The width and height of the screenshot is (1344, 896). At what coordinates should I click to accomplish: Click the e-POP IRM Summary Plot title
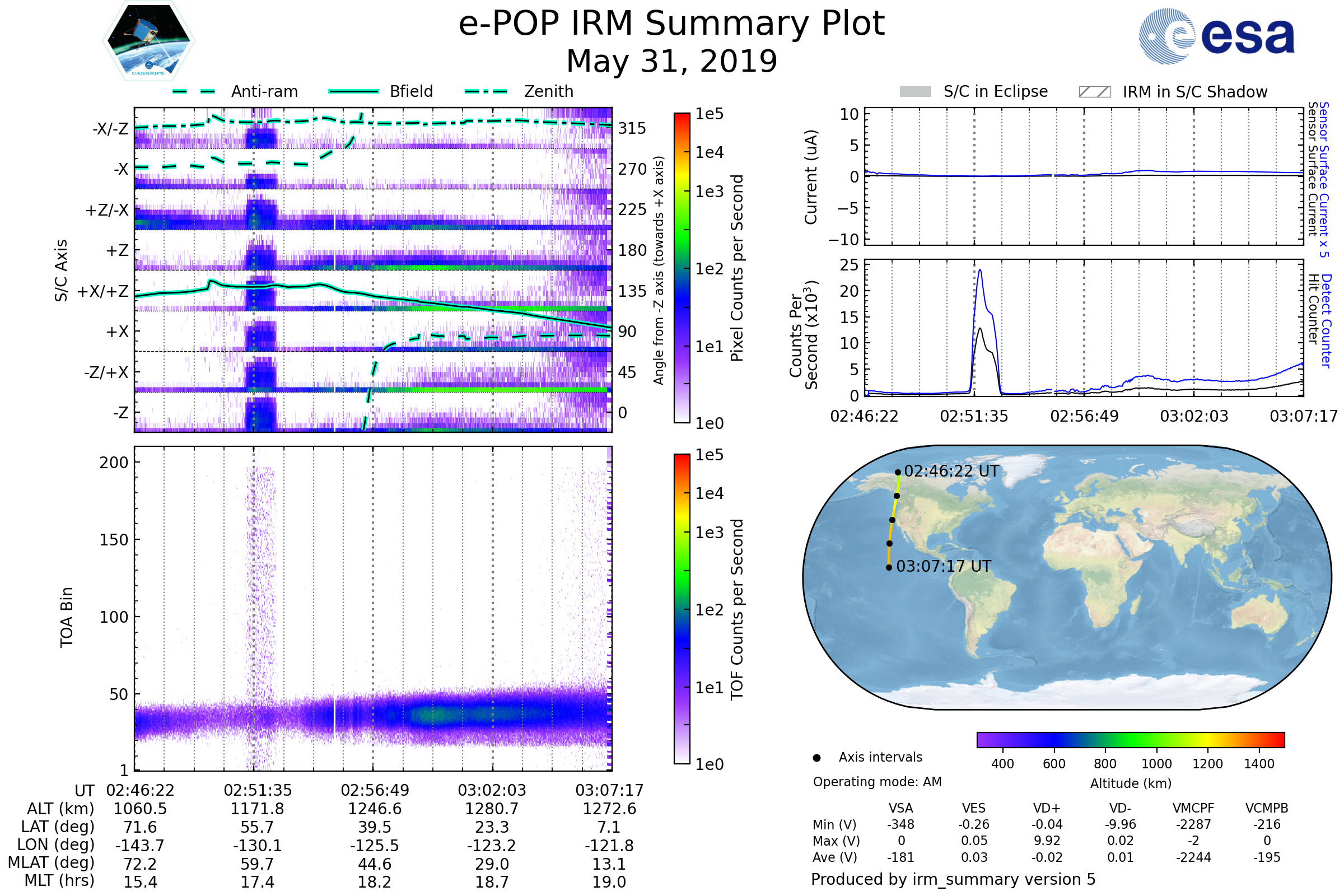(671, 24)
